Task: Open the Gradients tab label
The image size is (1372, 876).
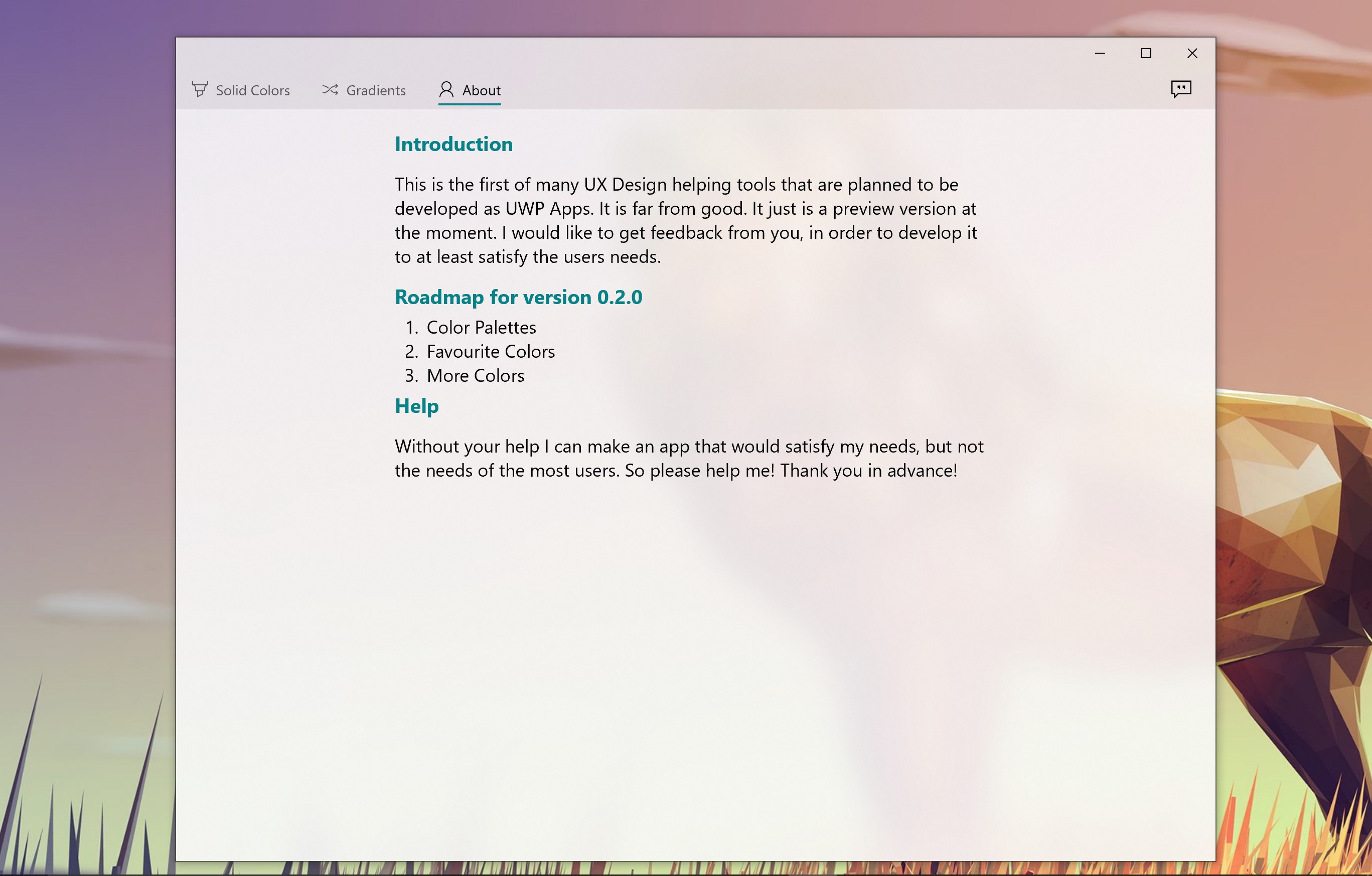Action: [x=375, y=91]
